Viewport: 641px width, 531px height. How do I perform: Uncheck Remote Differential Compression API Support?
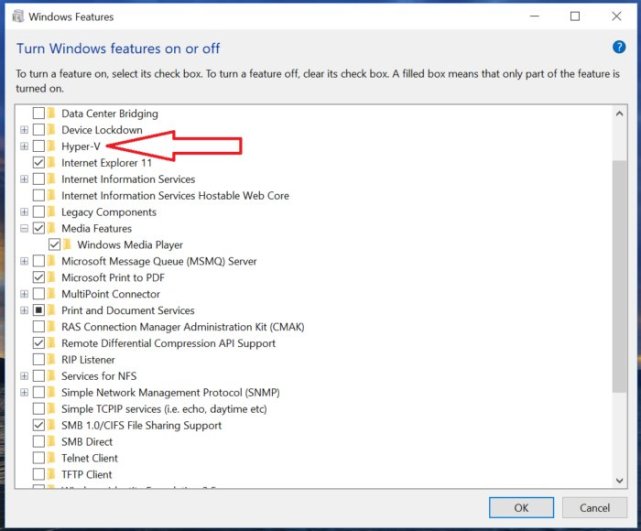click(x=38, y=343)
